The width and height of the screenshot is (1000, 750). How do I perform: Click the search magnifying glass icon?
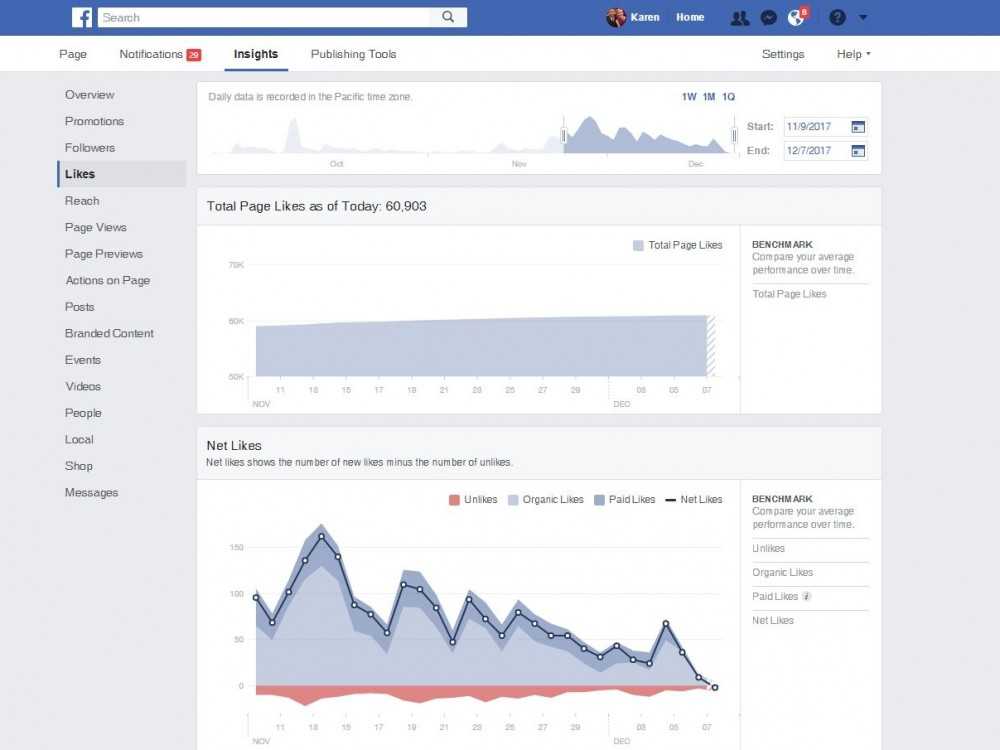[447, 17]
